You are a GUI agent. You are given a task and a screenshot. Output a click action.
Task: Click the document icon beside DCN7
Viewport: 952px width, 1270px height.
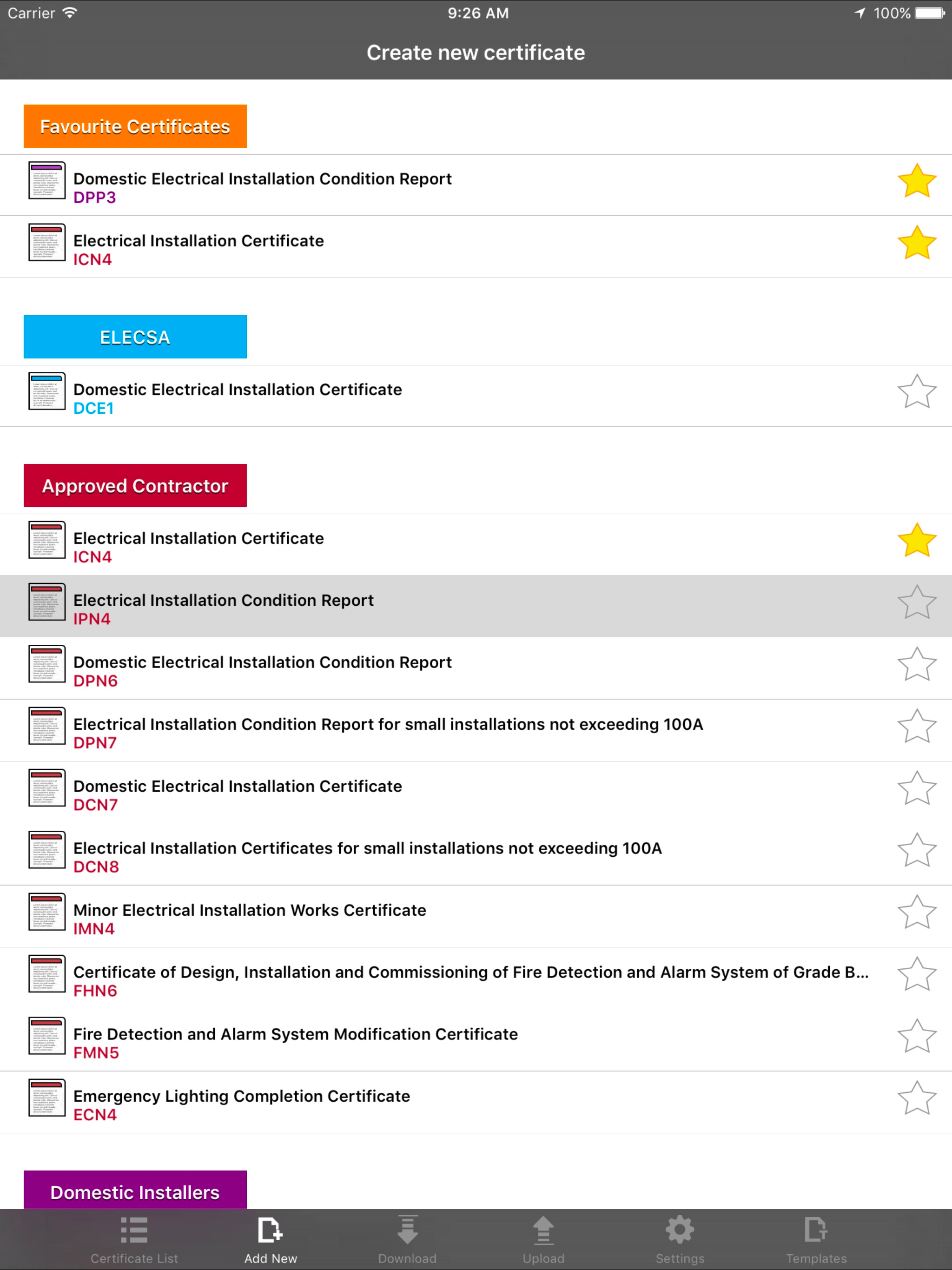(x=47, y=788)
